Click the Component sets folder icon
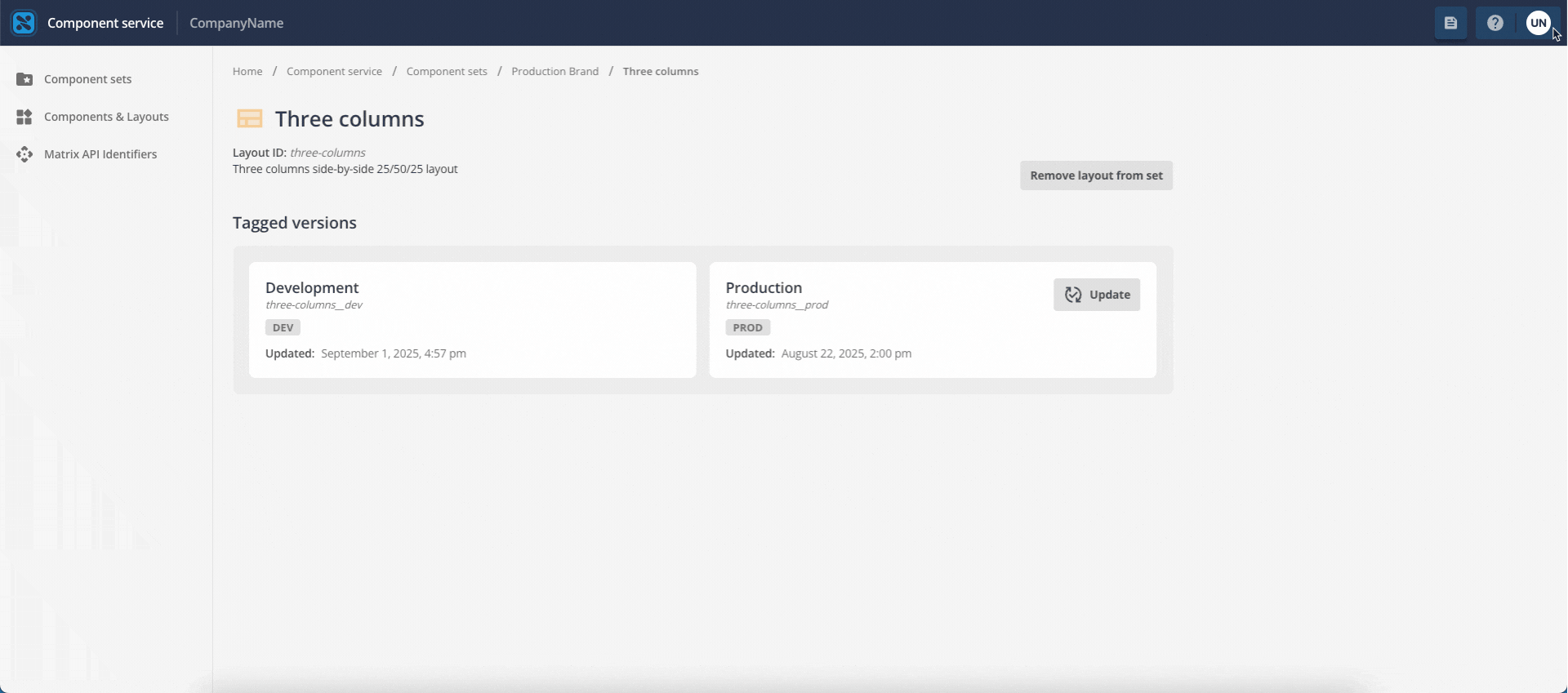 [24, 79]
